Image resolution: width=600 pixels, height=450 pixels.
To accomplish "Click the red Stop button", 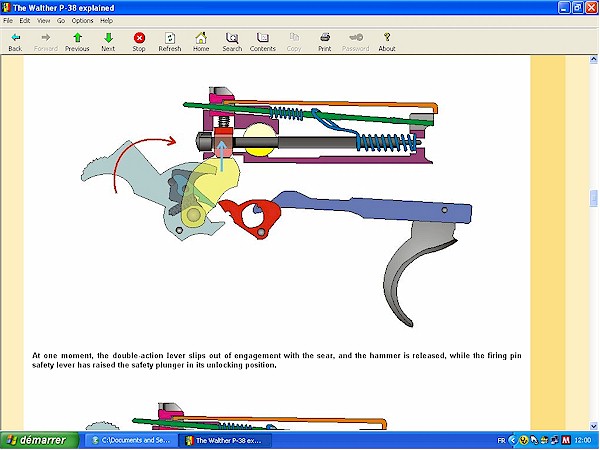I will [139, 42].
